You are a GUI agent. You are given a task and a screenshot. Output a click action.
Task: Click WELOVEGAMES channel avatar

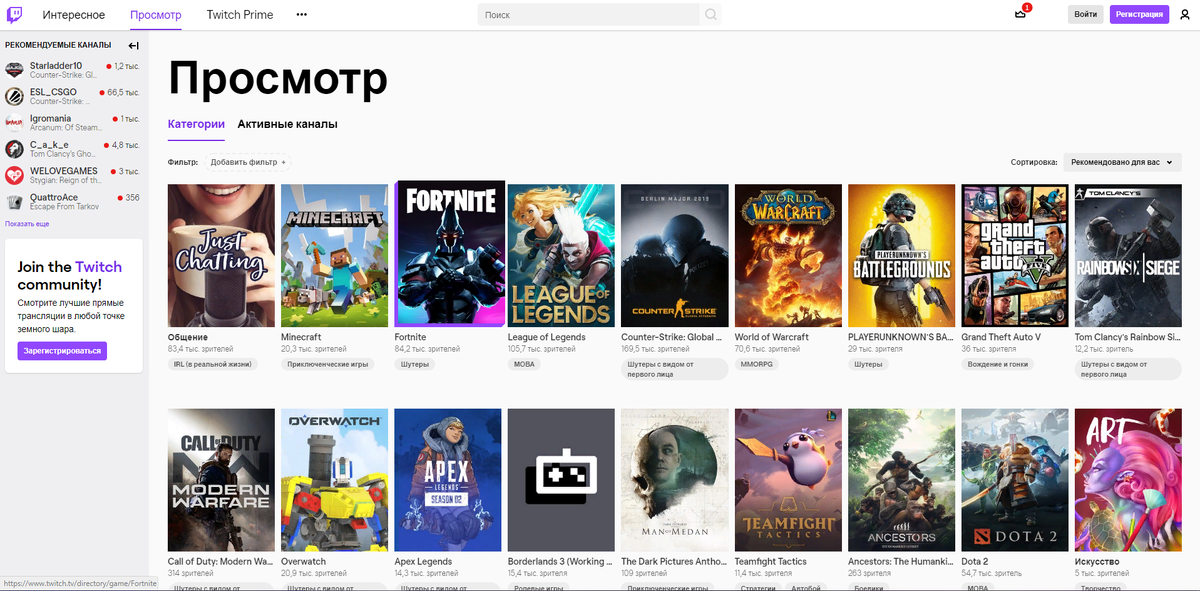tap(14, 175)
